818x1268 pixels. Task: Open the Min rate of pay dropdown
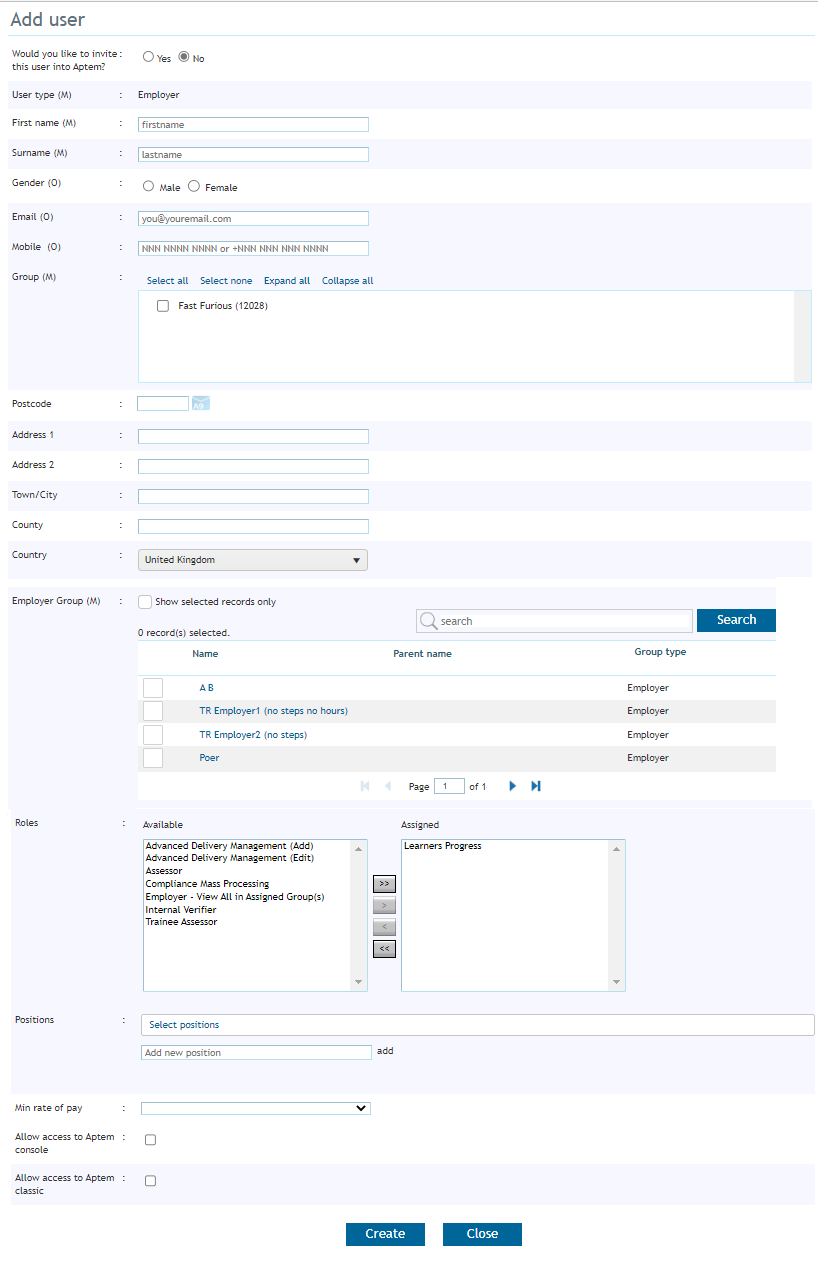point(256,1108)
